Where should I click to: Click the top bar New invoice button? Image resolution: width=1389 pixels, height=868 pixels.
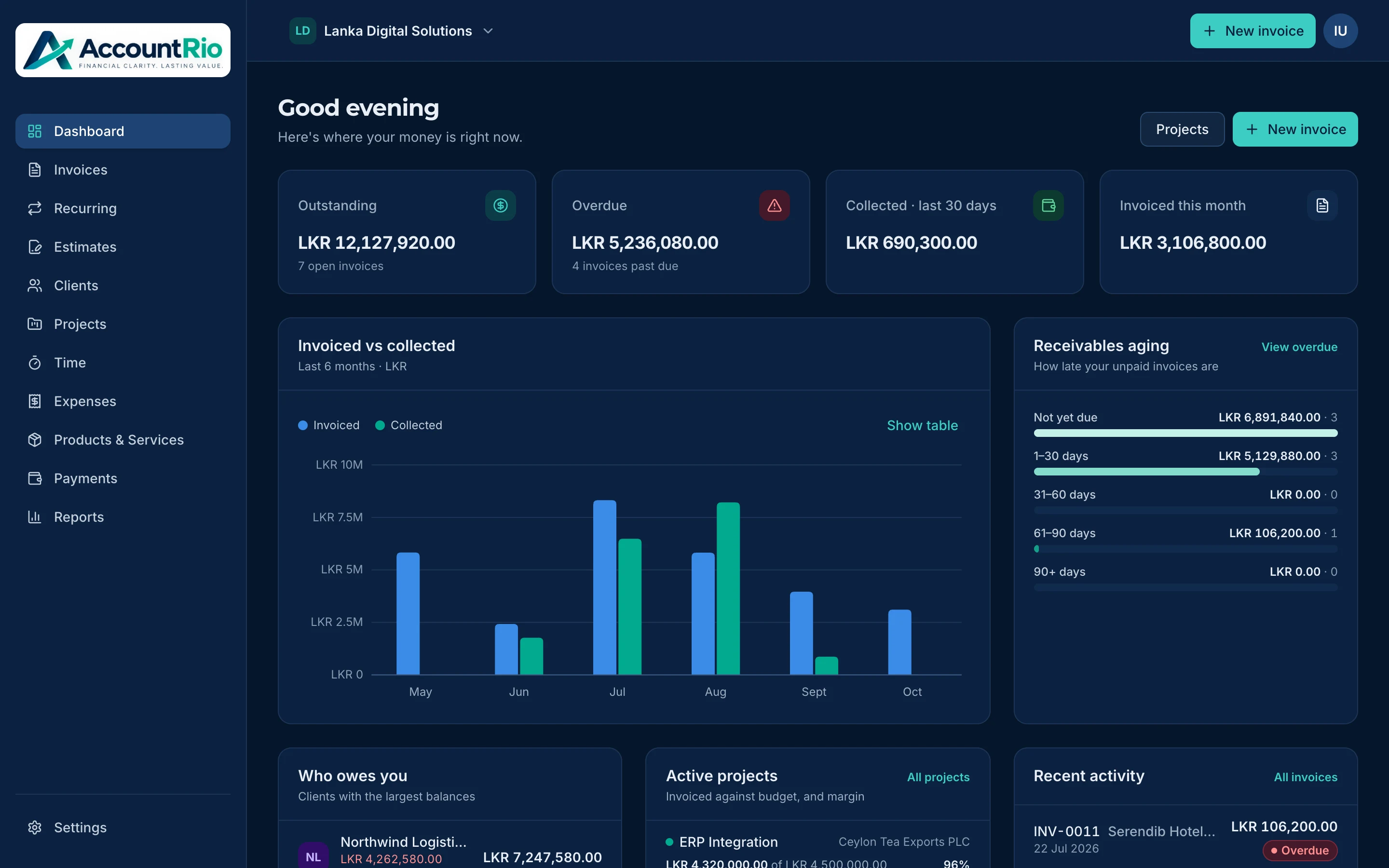[1253, 31]
